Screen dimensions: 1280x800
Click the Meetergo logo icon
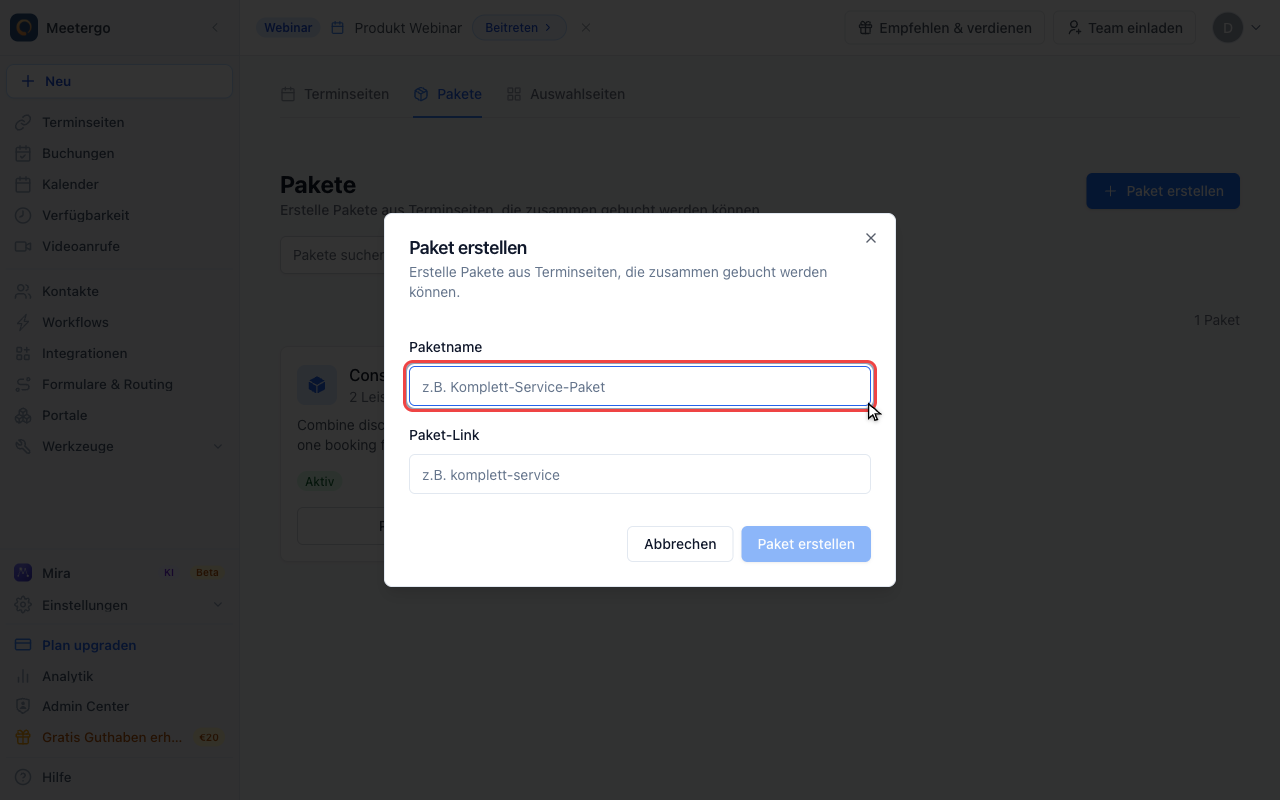[x=24, y=28]
